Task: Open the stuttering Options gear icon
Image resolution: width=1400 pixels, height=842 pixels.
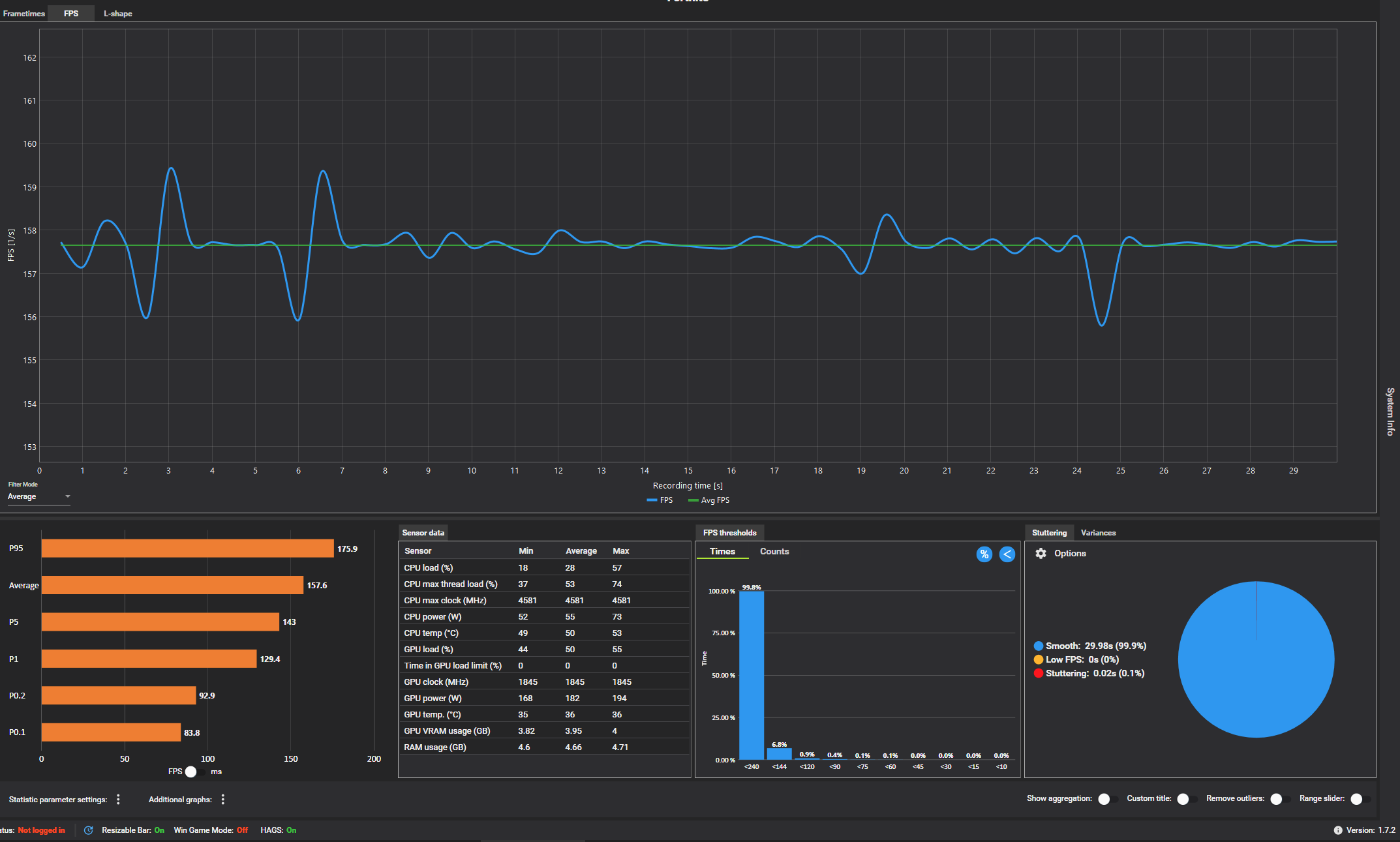Action: click(1041, 553)
